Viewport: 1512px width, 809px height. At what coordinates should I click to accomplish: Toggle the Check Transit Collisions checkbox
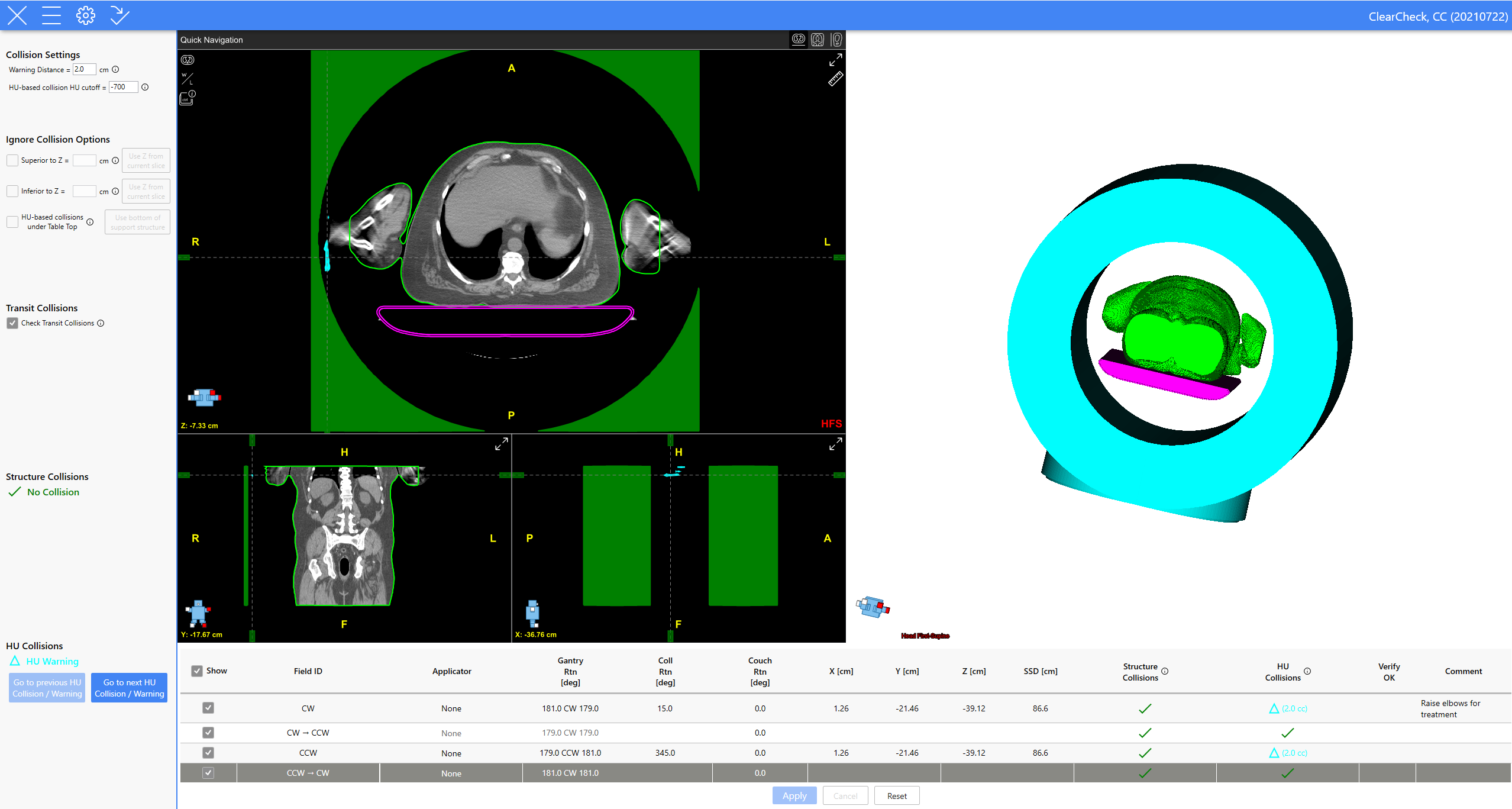12,323
